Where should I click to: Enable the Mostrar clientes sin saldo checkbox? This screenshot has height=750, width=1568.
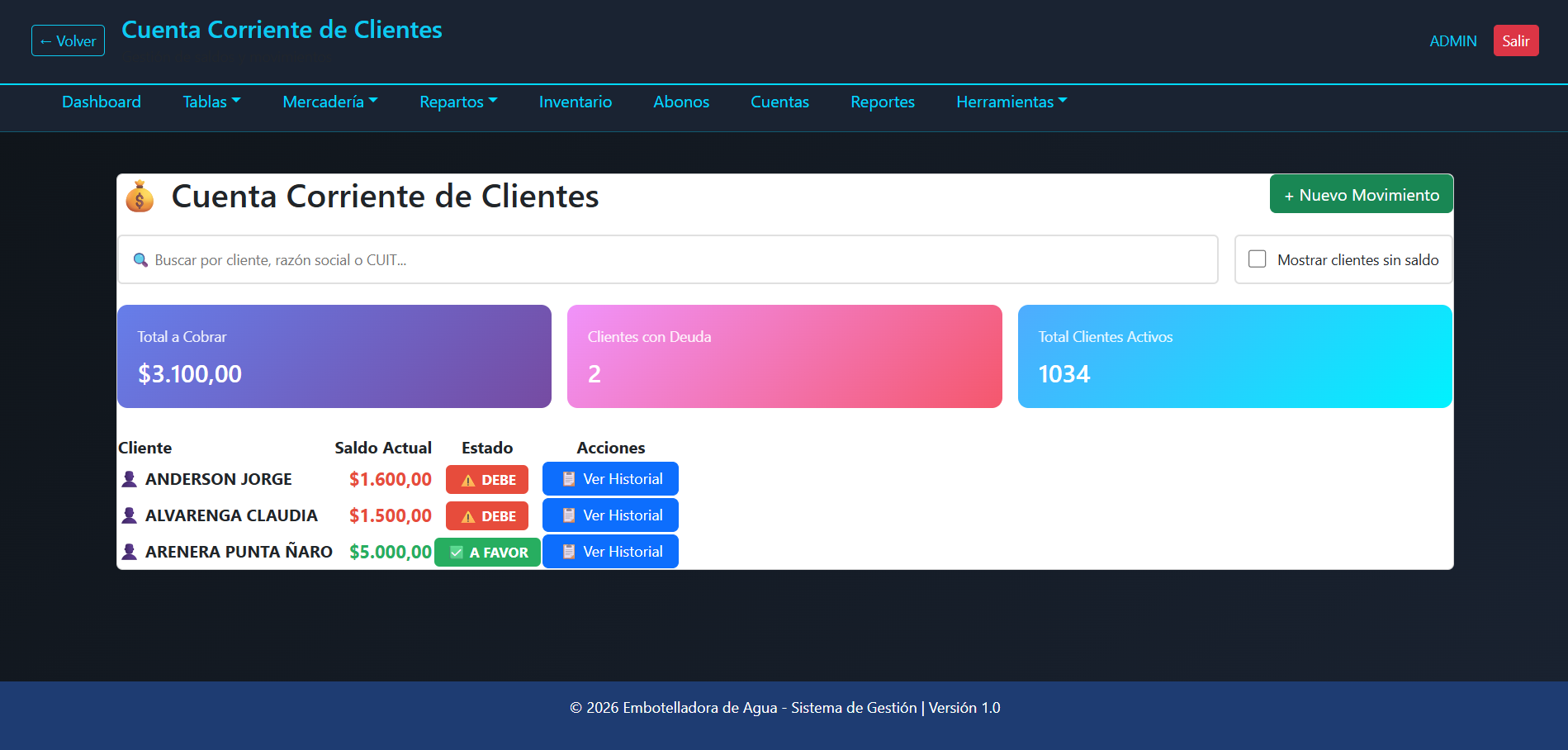click(x=1257, y=259)
